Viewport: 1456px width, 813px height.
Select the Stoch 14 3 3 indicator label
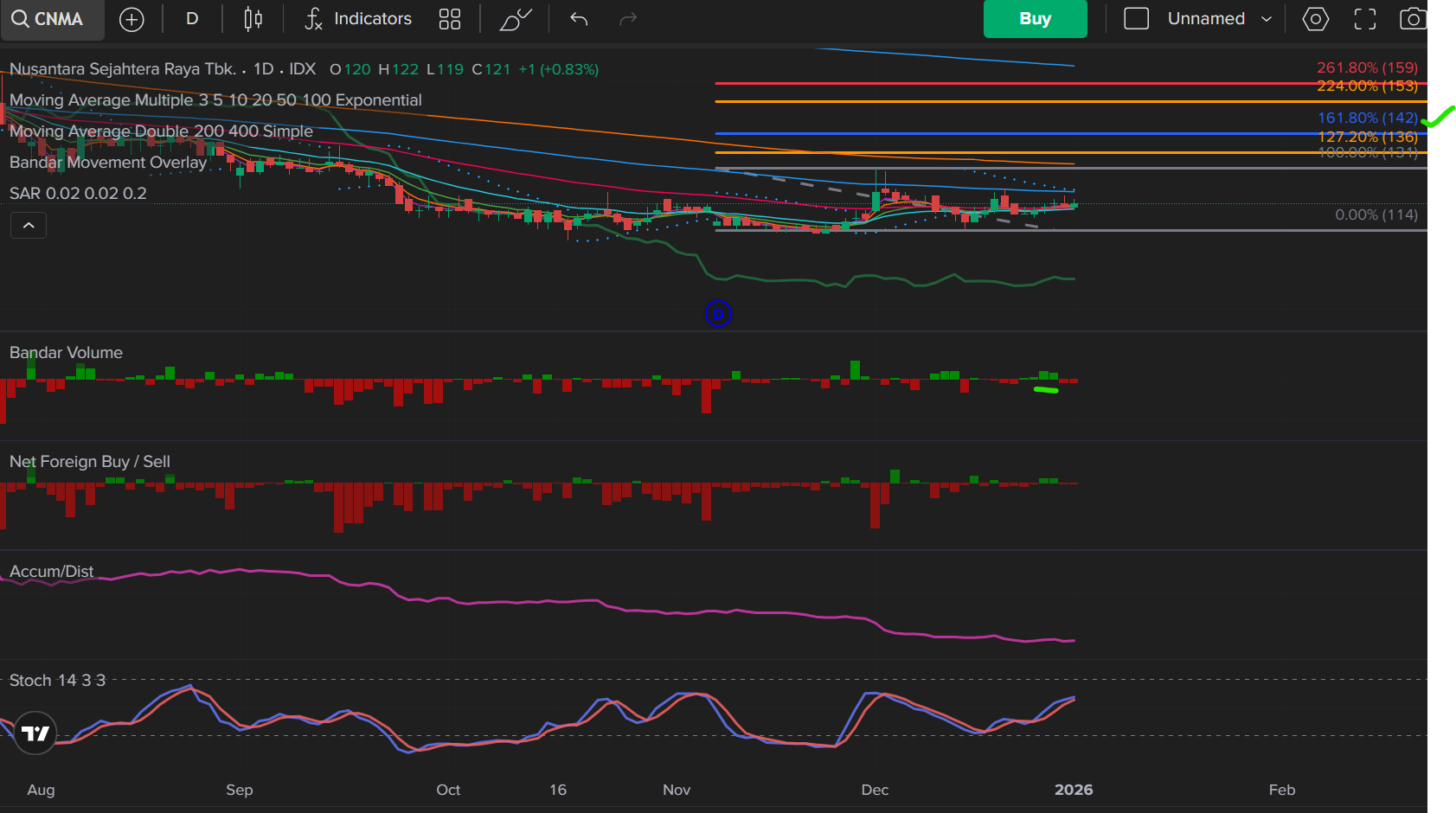pyautogui.click(x=57, y=681)
